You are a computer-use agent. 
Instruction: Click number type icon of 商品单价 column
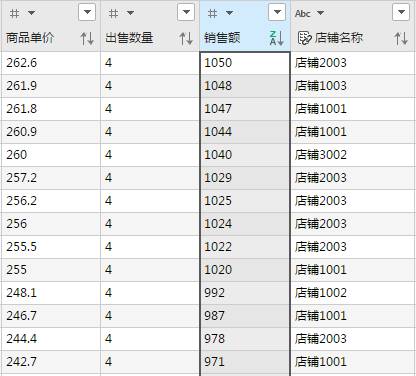[x=14, y=13]
